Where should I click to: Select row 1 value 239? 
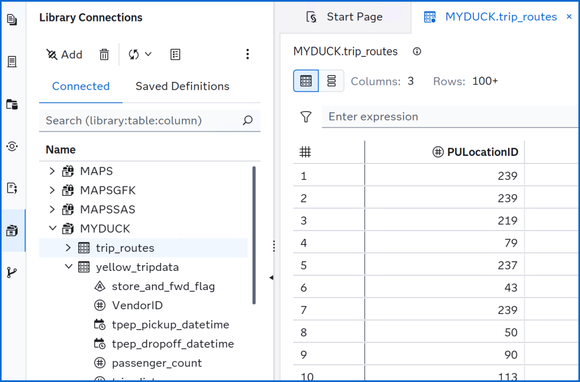tap(507, 176)
